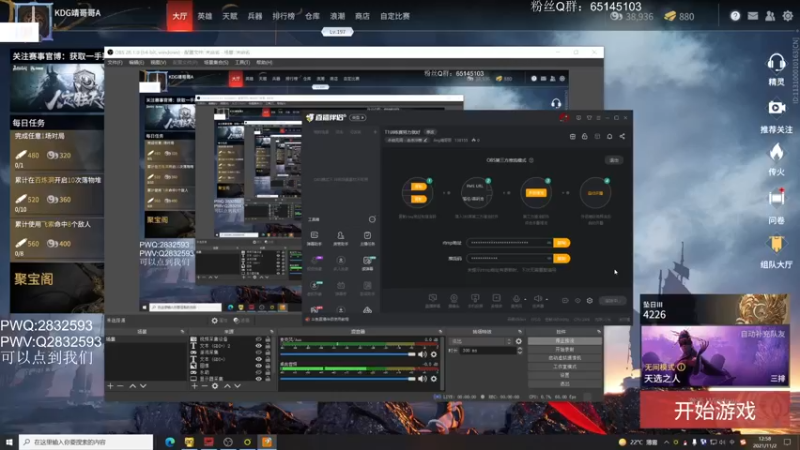Viewport: 800px width, 450px height.
Task: Click 停止推流 in OBS controls
Action: [564, 341]
